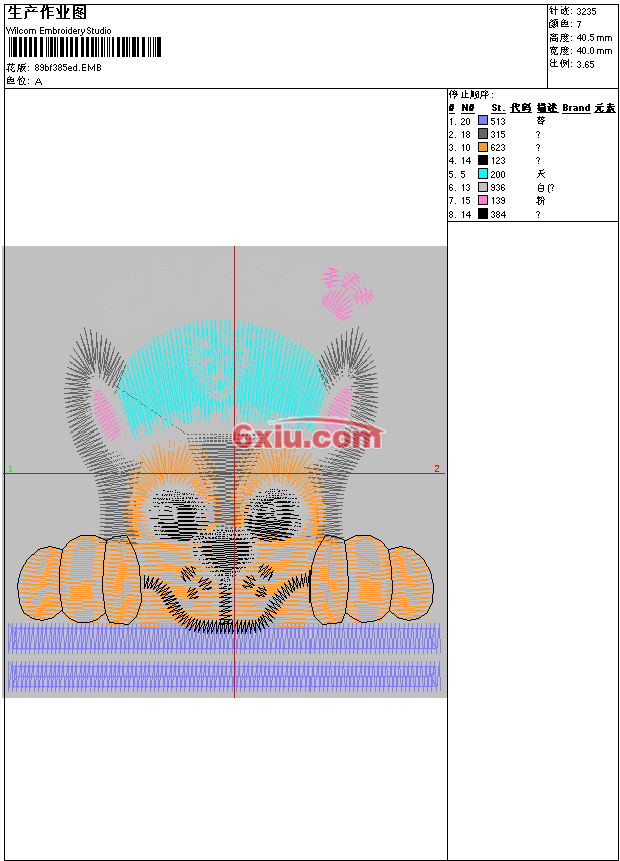This screenshot has width=620, height=861.
Task: Click thread code 384
Action: 498,215
